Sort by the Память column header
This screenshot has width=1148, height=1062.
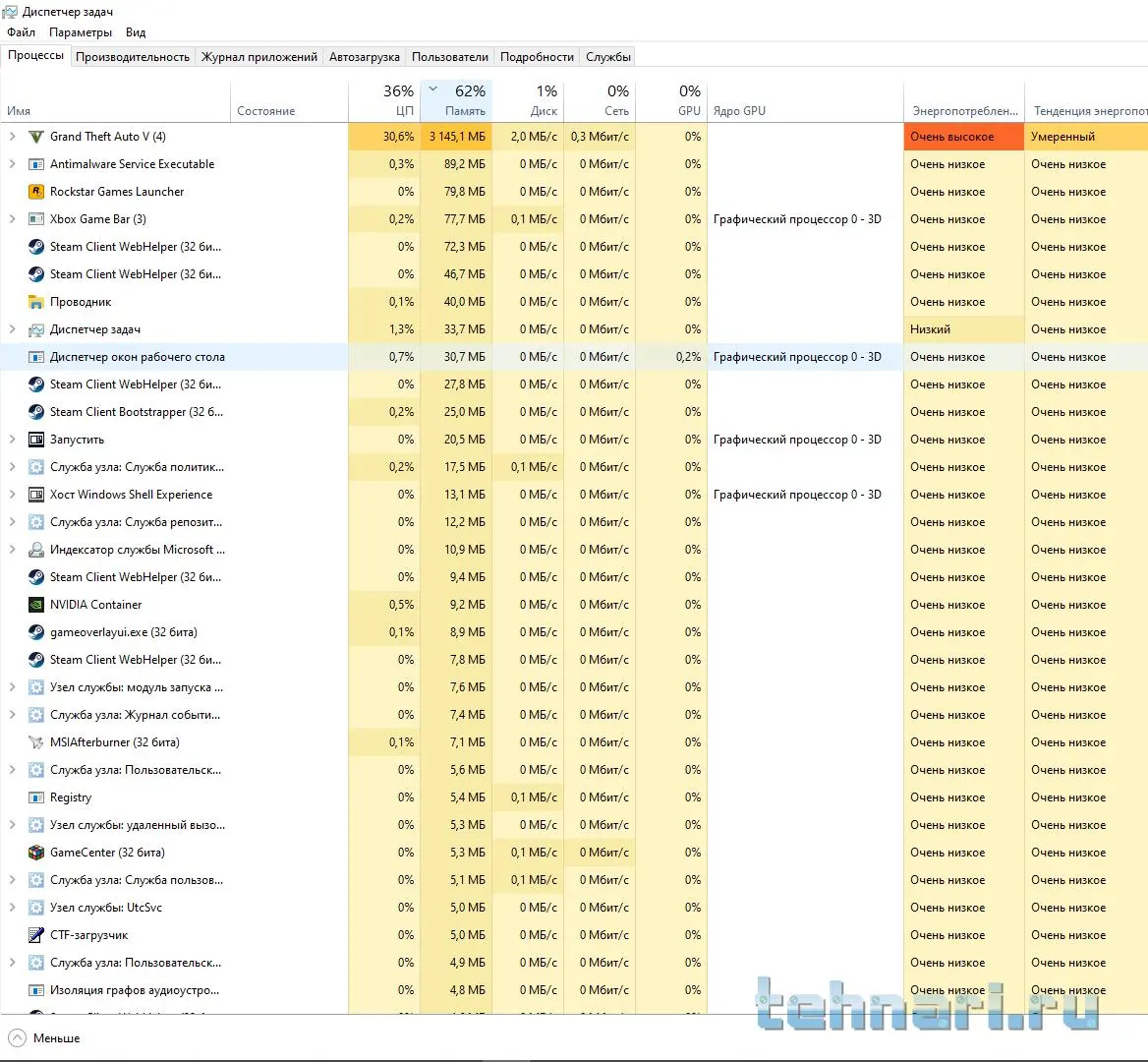pyautogui.click(x=456, y=100)
